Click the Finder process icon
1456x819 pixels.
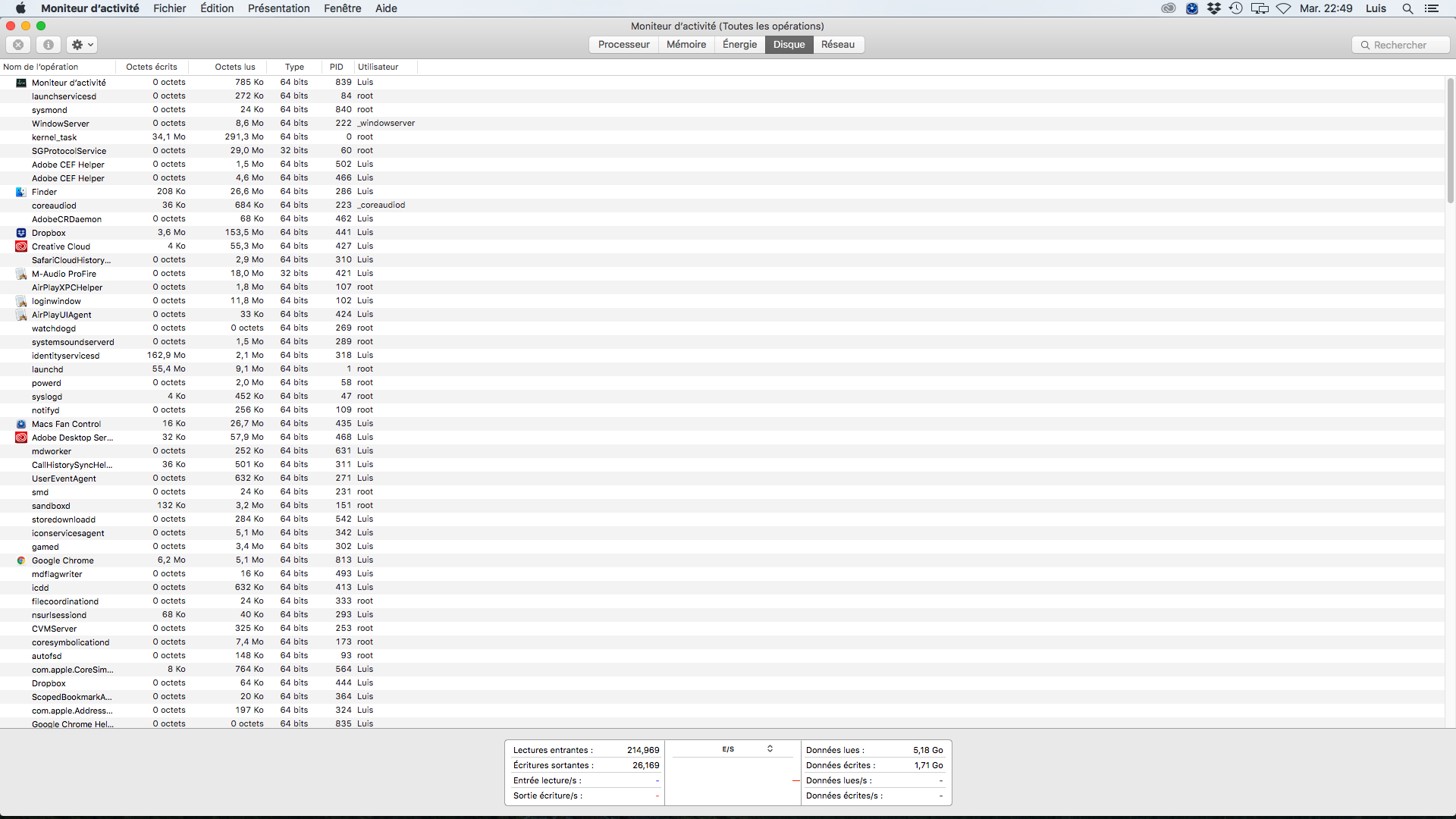pyautogui.click(x=21, y=192)
